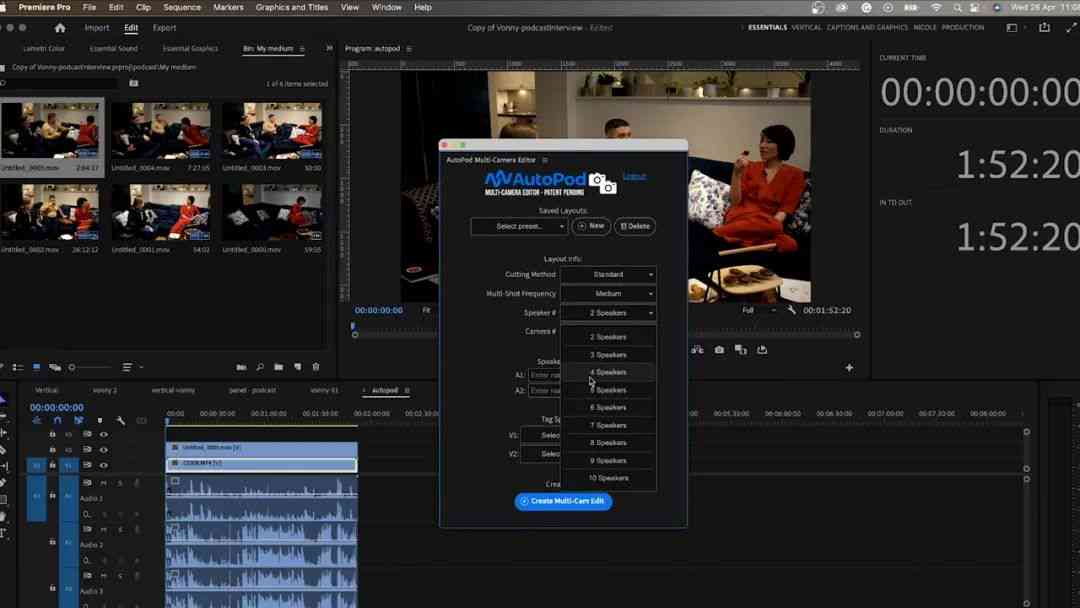
Task: Open the Program autopod panel menu
Action: pyautogui.click(x=409, y=49)
